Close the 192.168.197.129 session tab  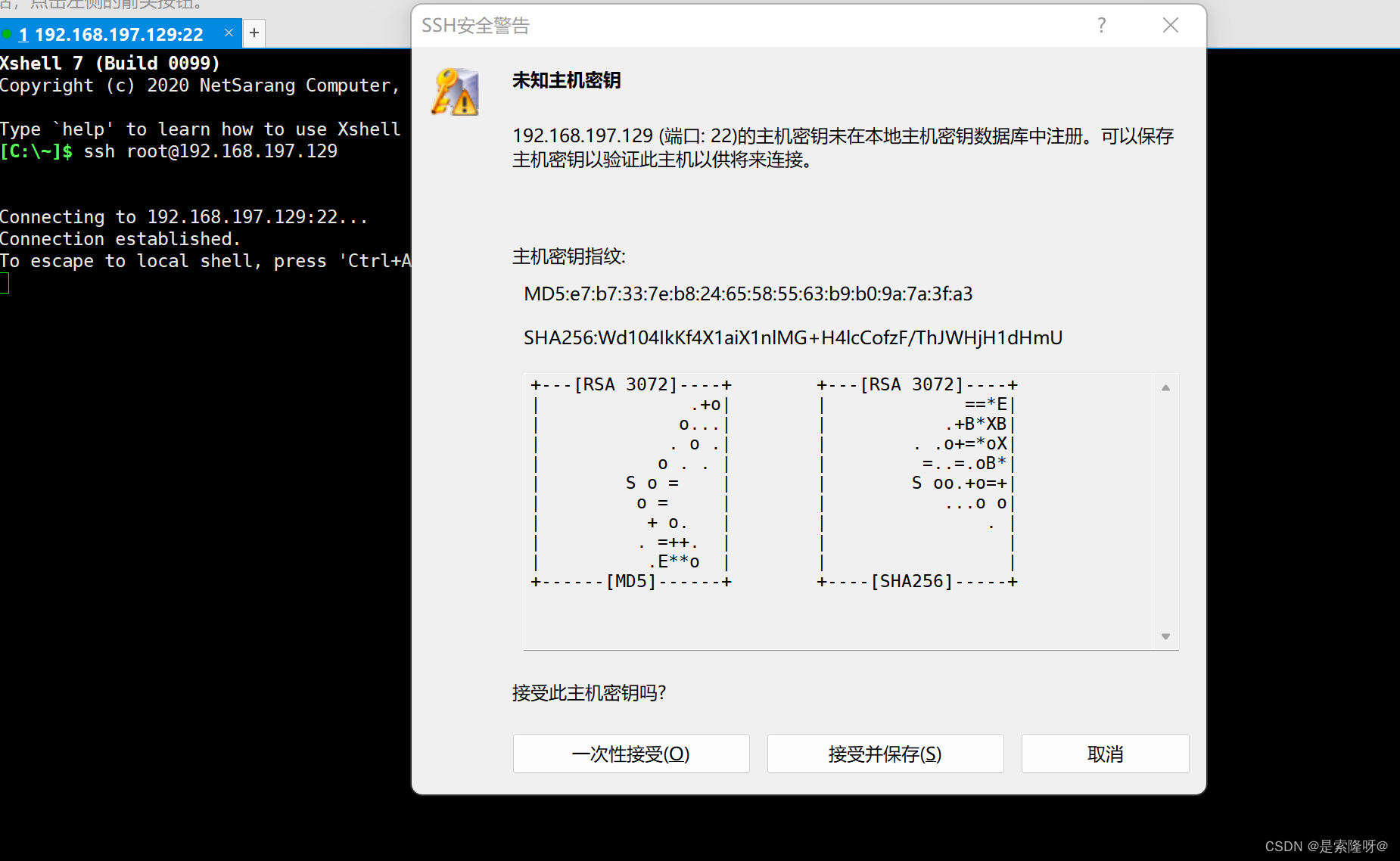coord(229,33)
